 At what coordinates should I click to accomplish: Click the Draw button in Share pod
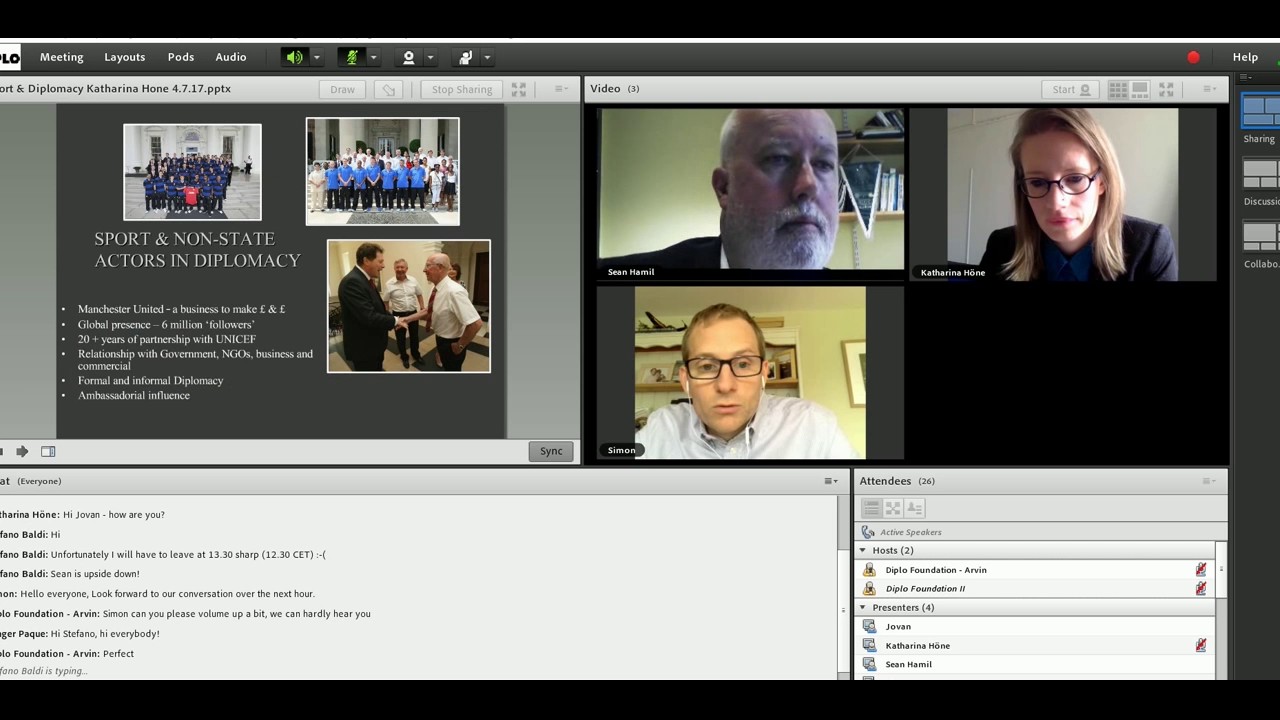343,89
